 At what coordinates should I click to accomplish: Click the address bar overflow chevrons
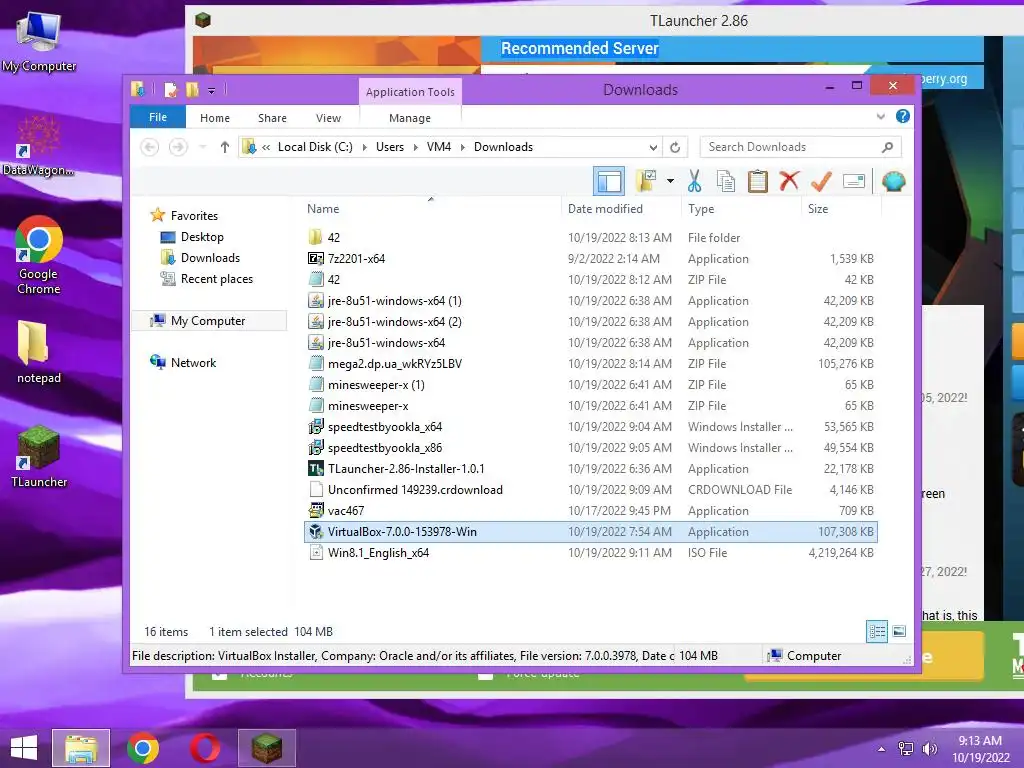pyautogui.click(x=266, y=148)
